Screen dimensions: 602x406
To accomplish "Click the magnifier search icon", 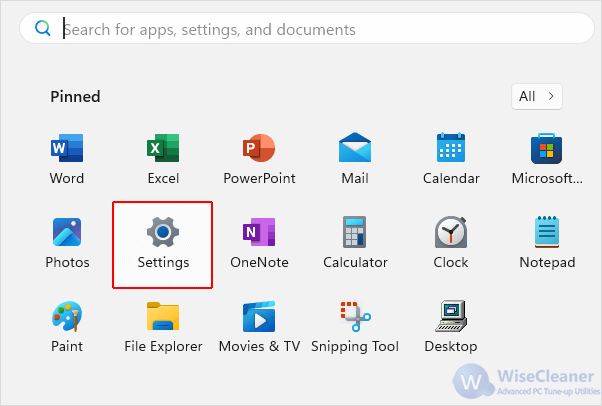I will pos(42,28).
